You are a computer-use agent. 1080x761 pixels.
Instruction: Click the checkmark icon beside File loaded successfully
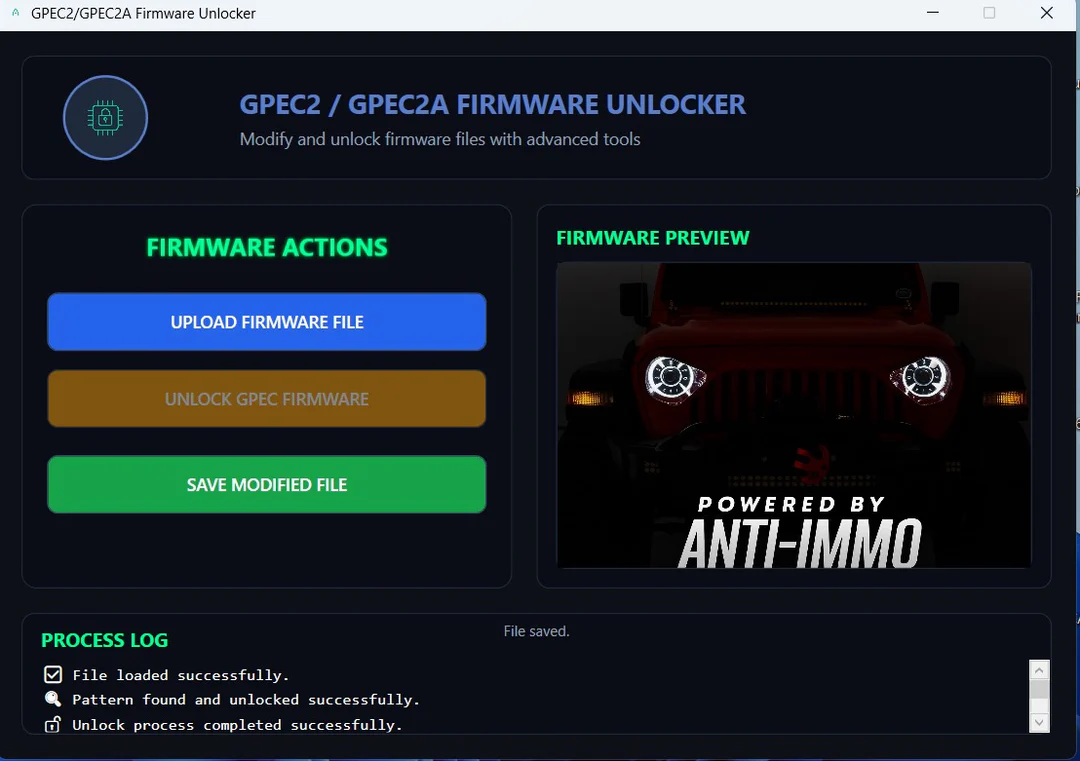coord(53,675)
